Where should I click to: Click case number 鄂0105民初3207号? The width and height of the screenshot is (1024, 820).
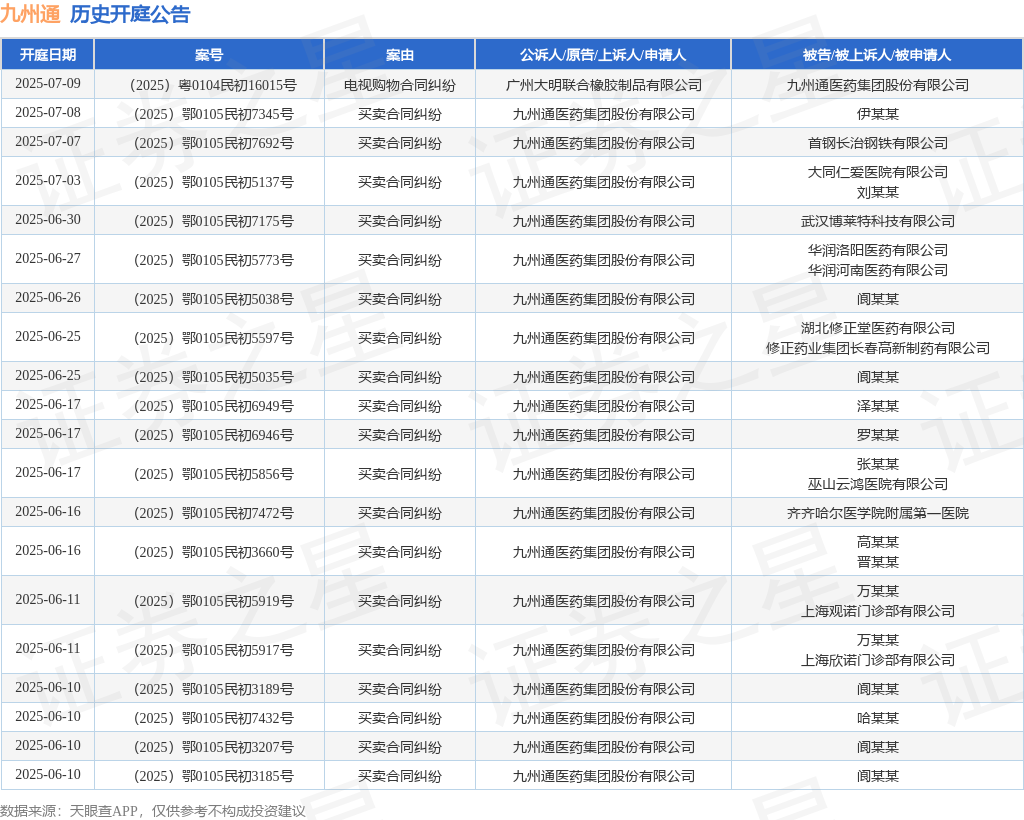coord(213,747)
